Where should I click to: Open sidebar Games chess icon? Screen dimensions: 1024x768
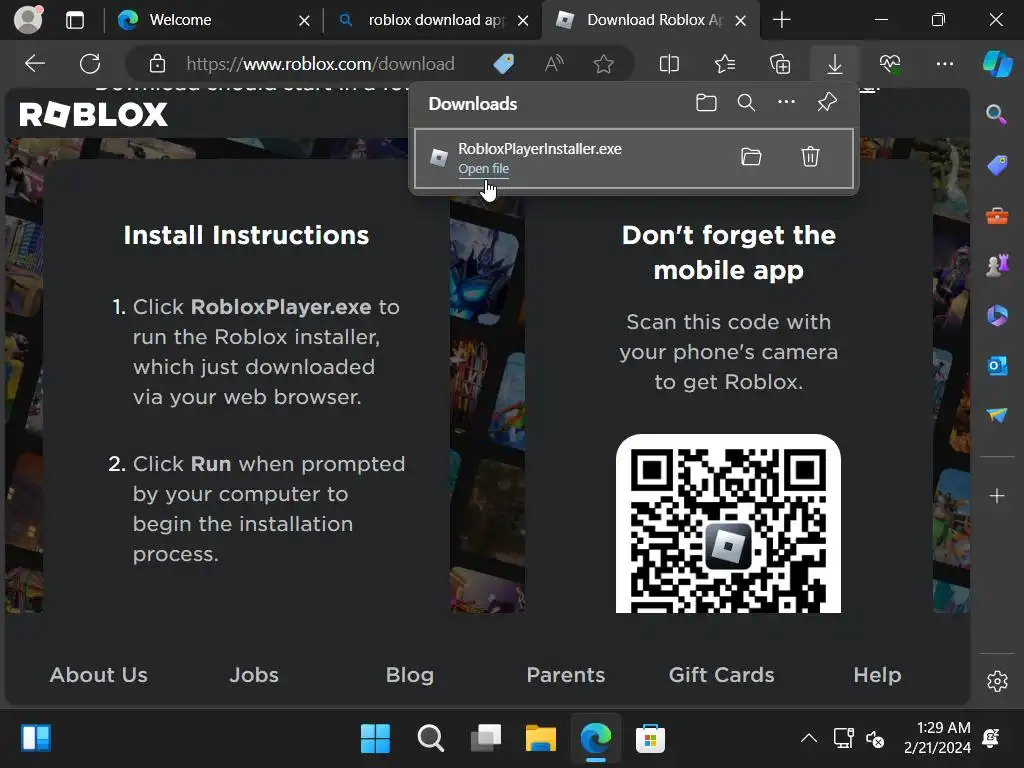997,265
